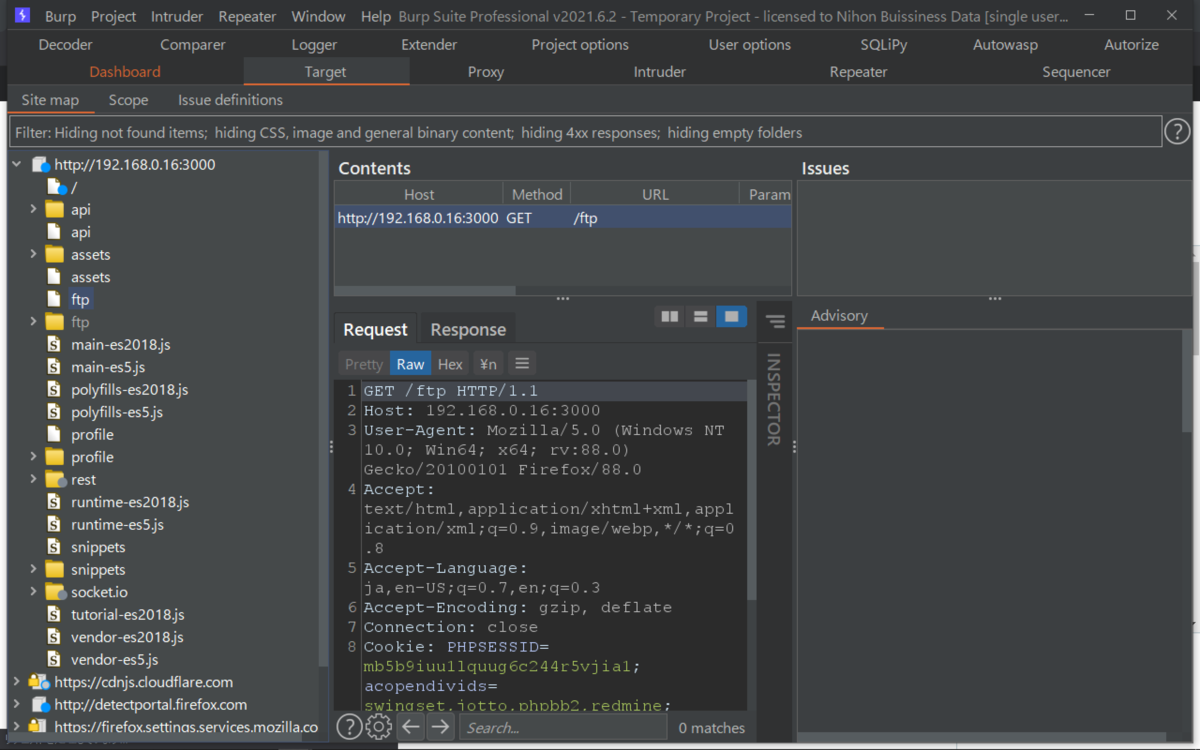Expand the rest folder
The image size is (1200, 750).
(33, 480)
